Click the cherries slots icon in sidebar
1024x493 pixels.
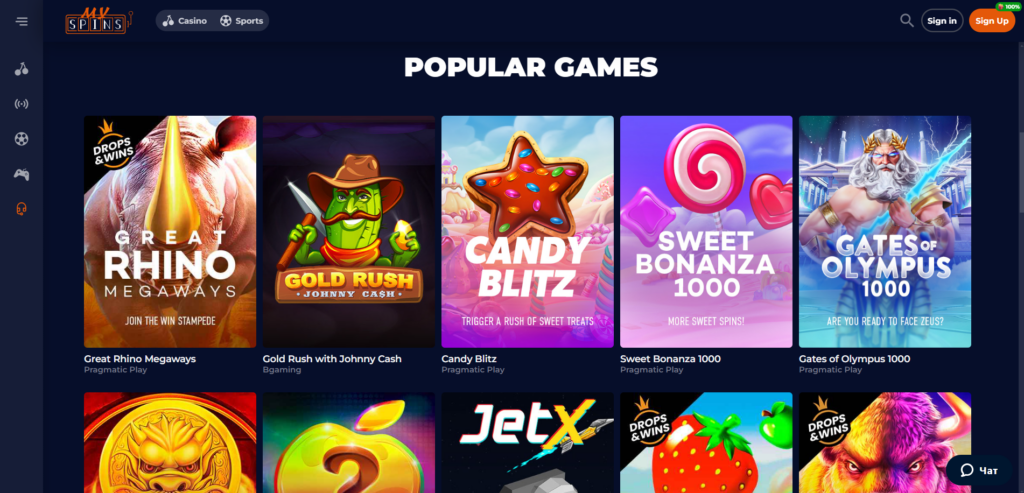coord(22,69)
